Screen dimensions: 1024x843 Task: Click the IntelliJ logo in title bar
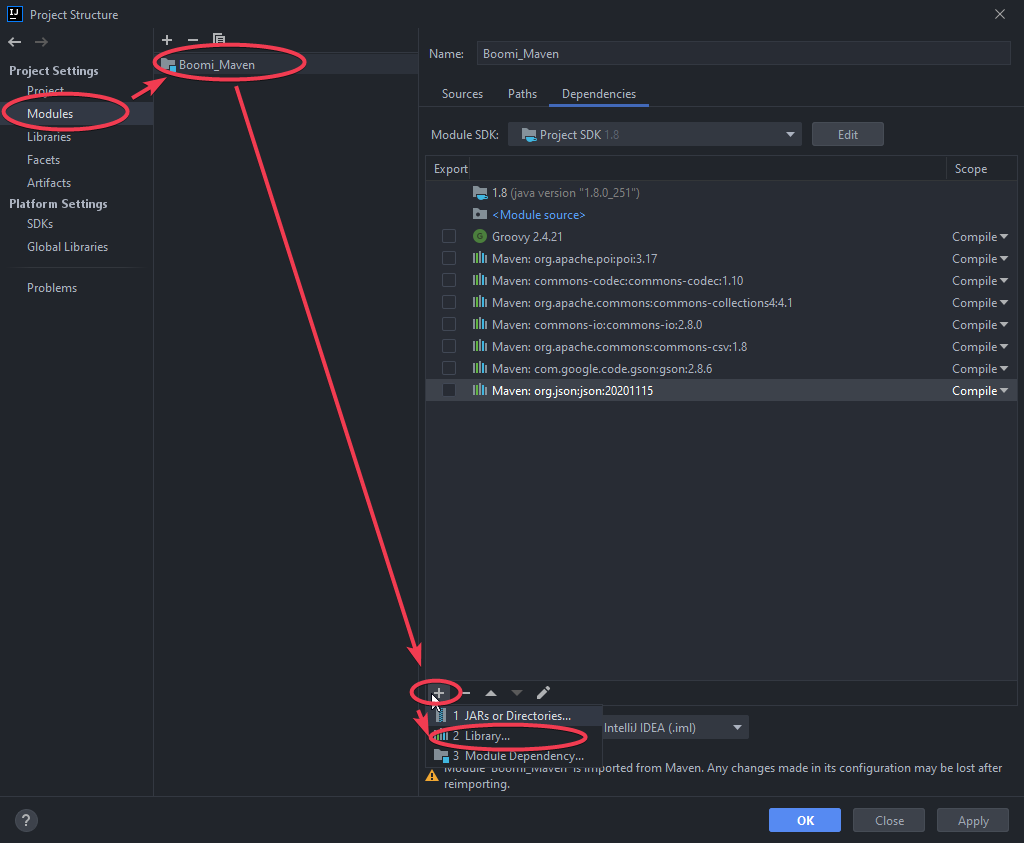click(14, 14)
